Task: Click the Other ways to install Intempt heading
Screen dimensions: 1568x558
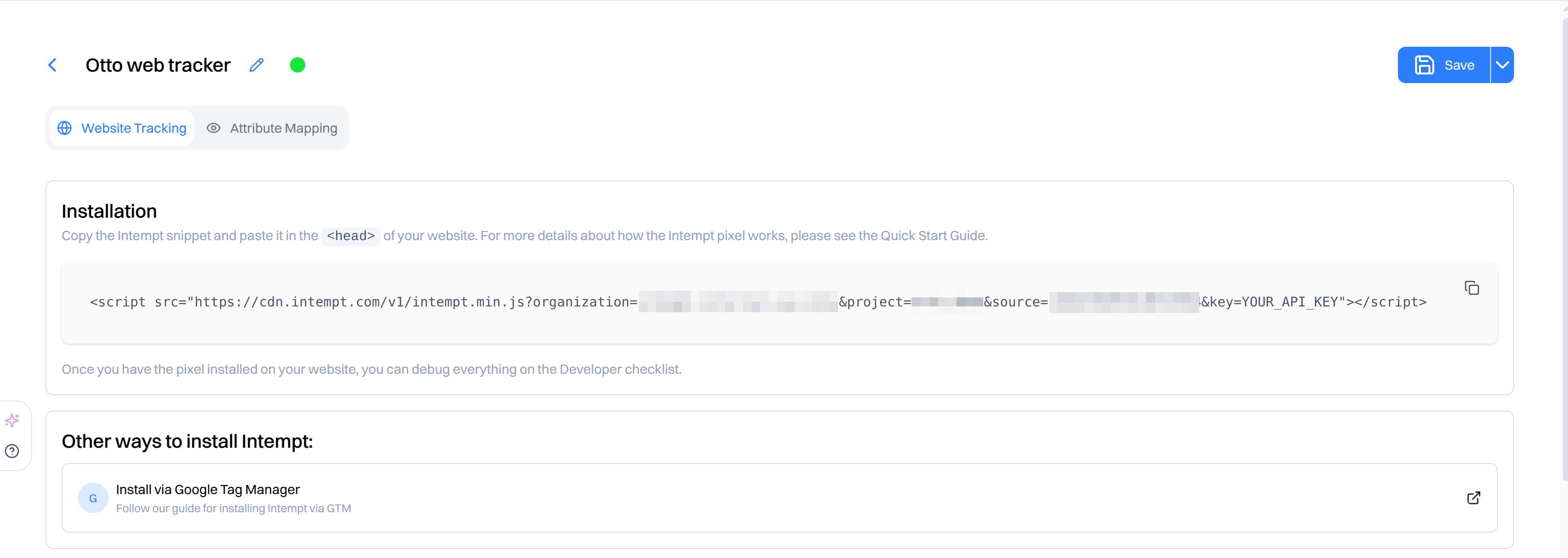Action: click(187, 442)
